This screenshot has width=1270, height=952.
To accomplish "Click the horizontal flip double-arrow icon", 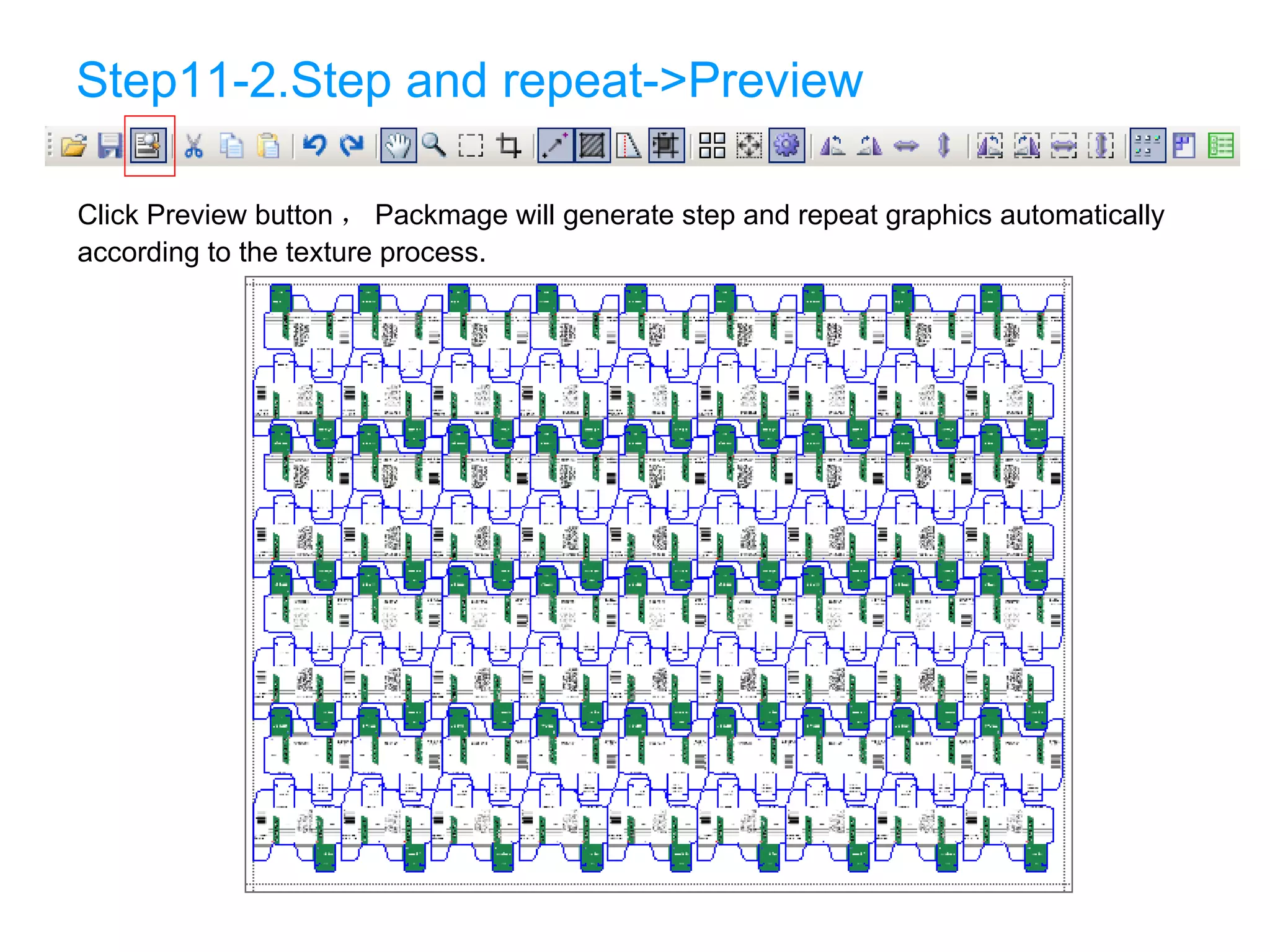I will pyautogui.click(x=906, y=146).
